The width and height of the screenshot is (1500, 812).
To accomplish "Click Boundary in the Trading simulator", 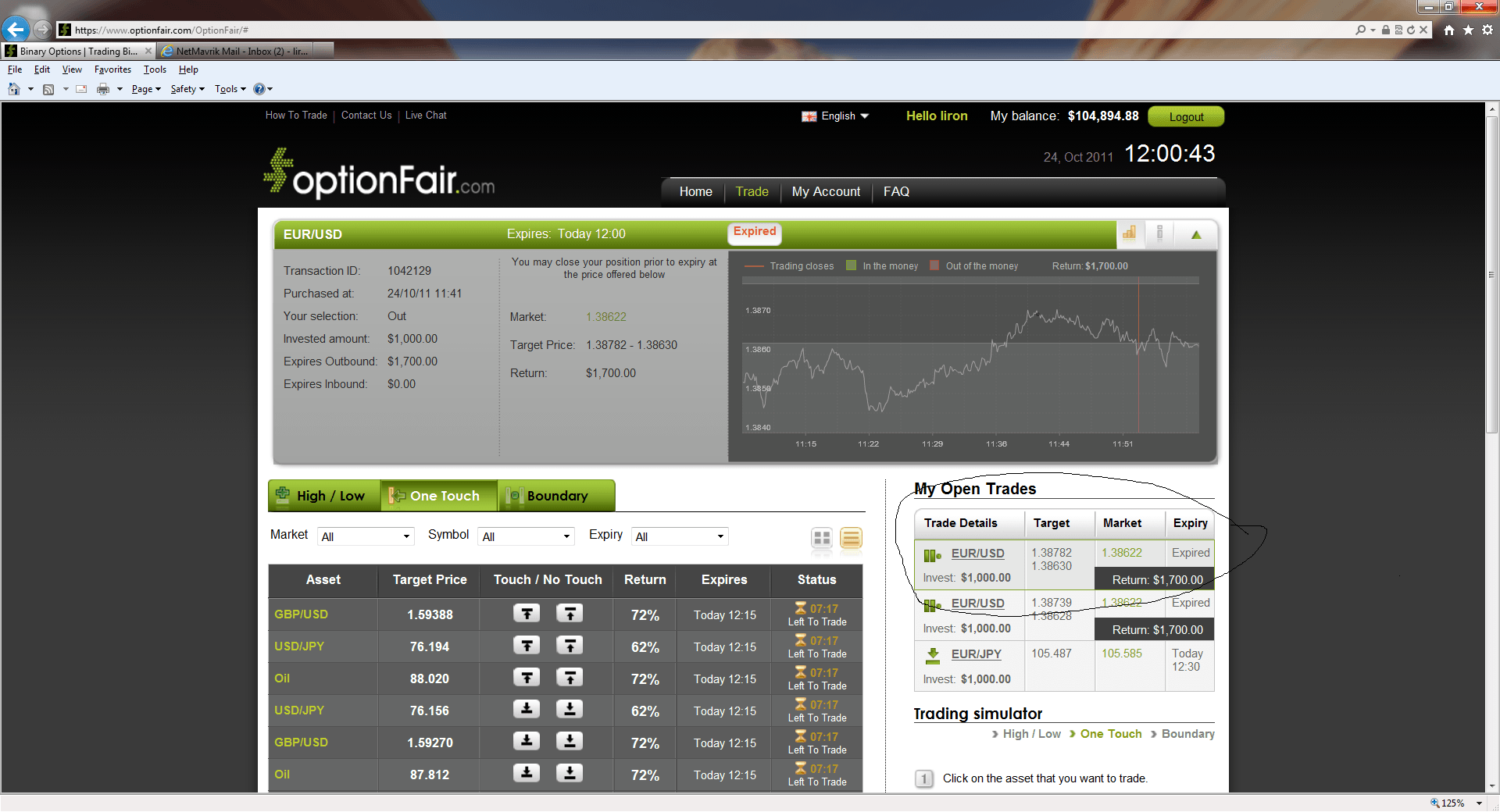I will click(x=1187, y=734).
